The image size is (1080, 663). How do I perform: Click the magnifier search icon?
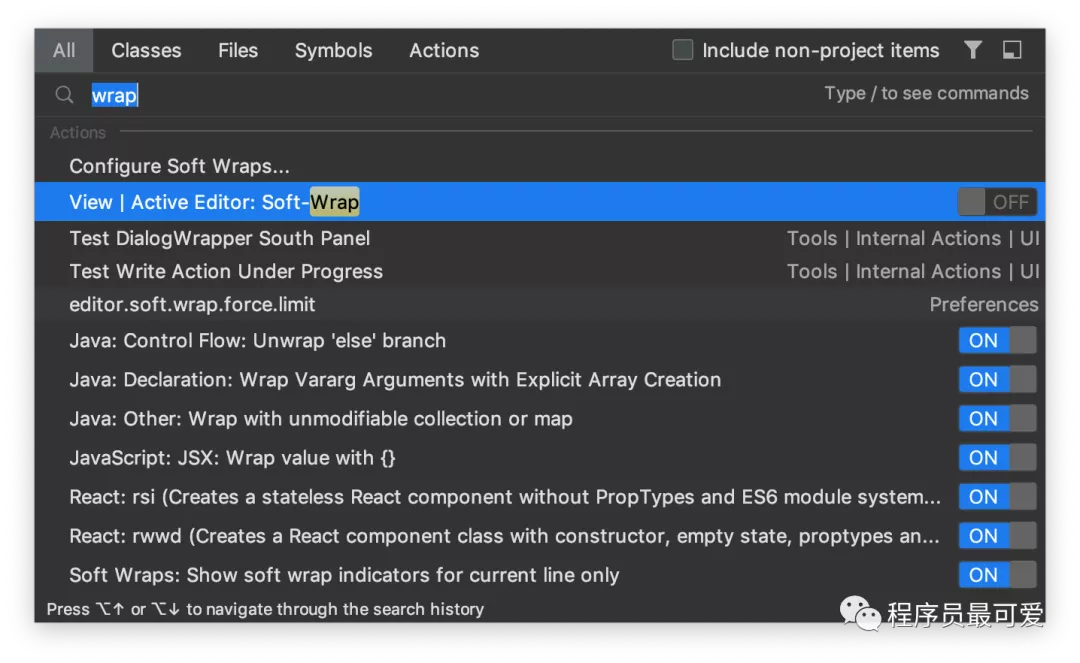(64, 94)
